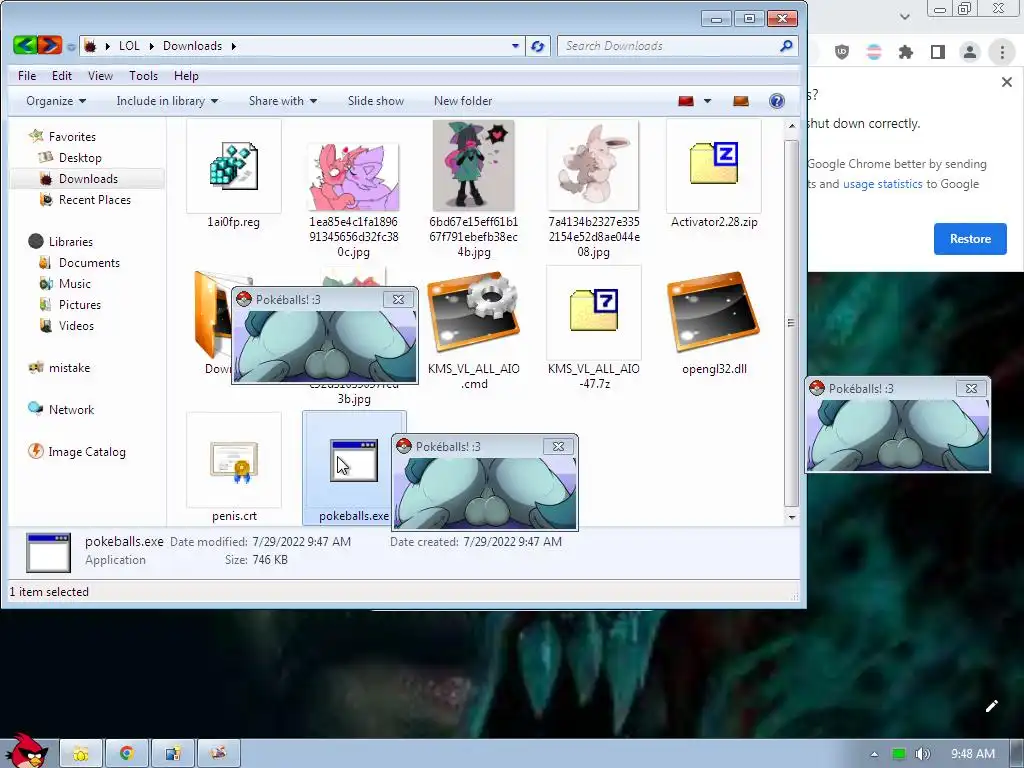Select Activator2.28.zip archive icon
Screen dimensions: 1024x768
pos(714,163)
